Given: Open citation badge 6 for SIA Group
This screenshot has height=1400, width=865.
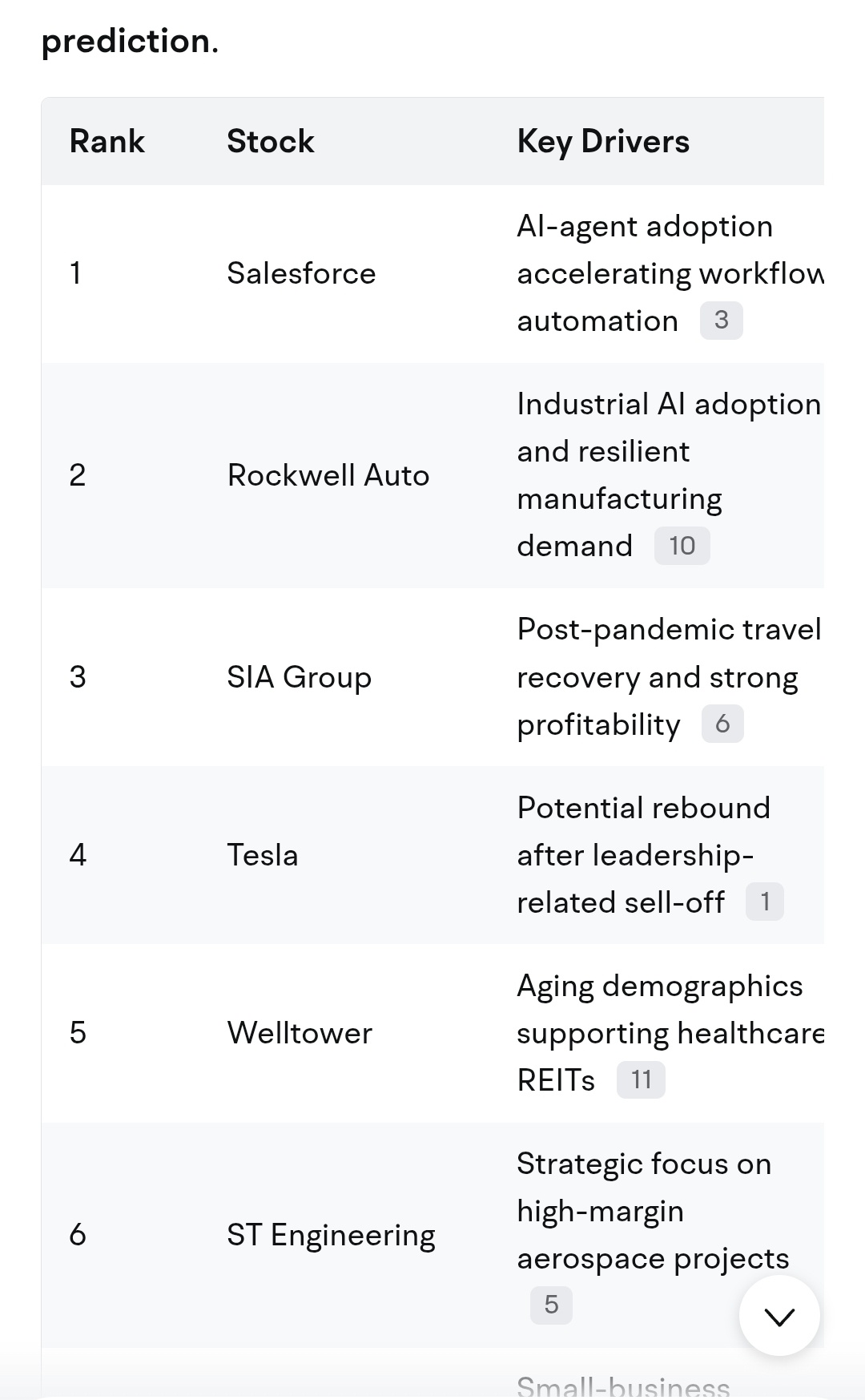Looking at the screenshot, I should coord(722,724).
